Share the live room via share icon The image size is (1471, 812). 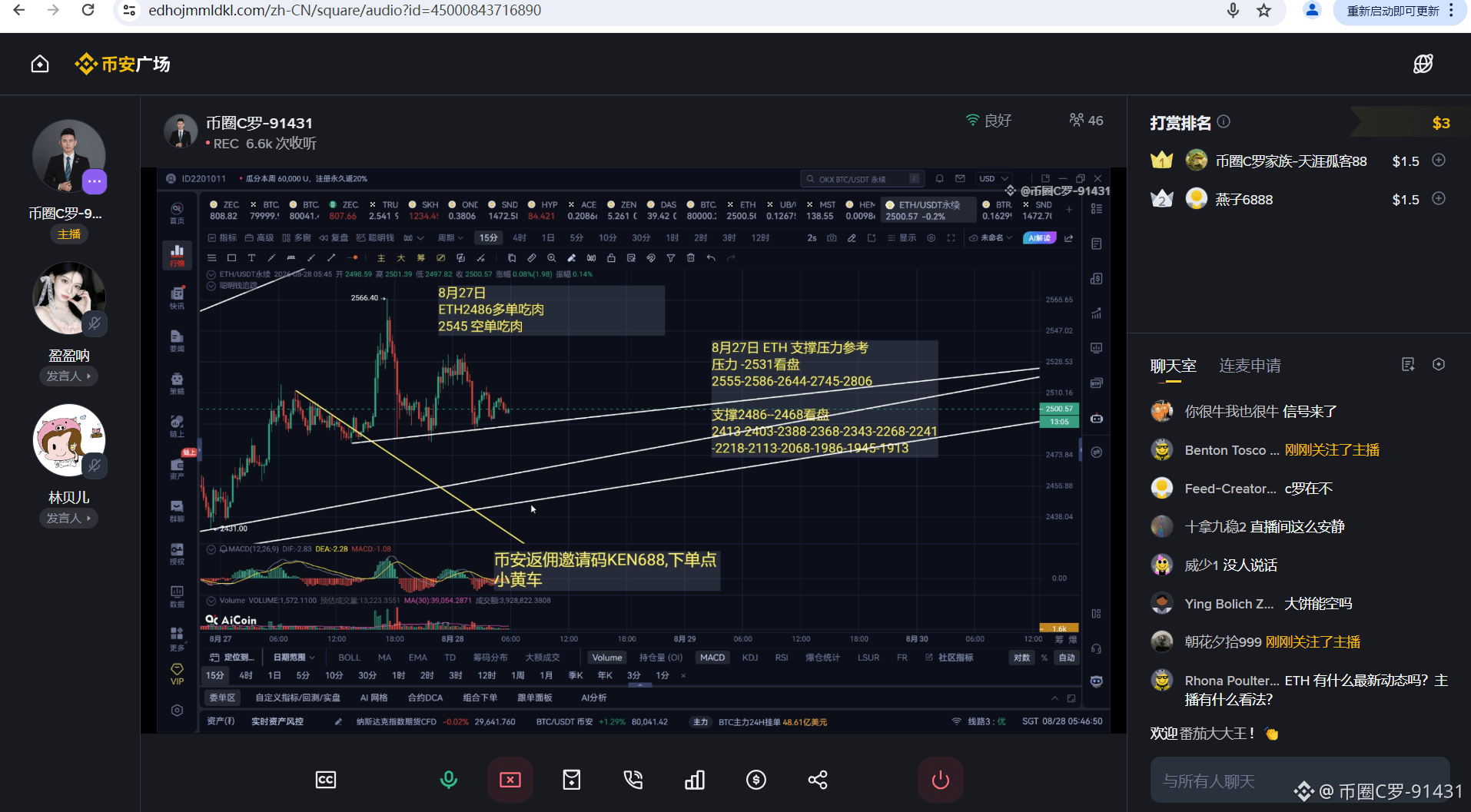click(818, 780)
